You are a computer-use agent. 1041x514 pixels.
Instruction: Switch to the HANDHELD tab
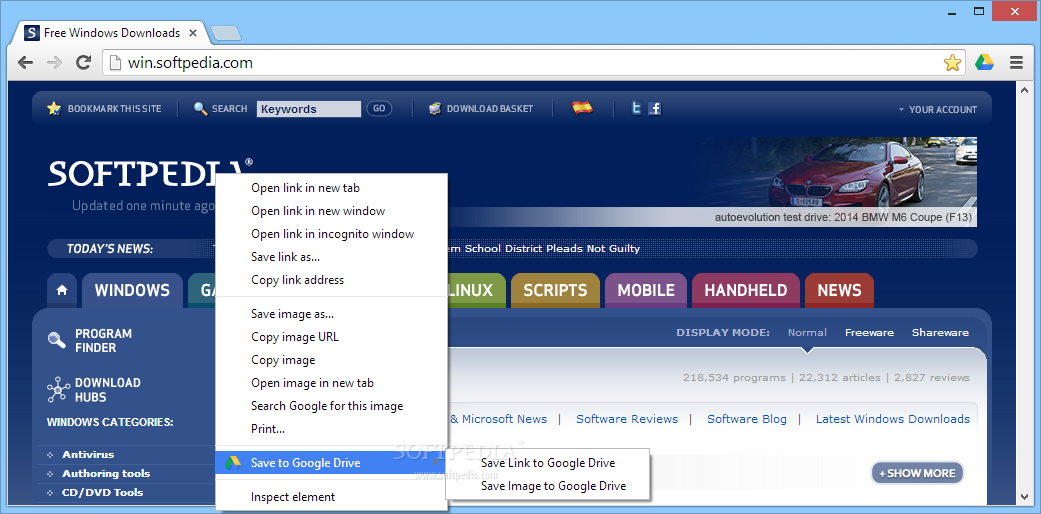(746, 290)
